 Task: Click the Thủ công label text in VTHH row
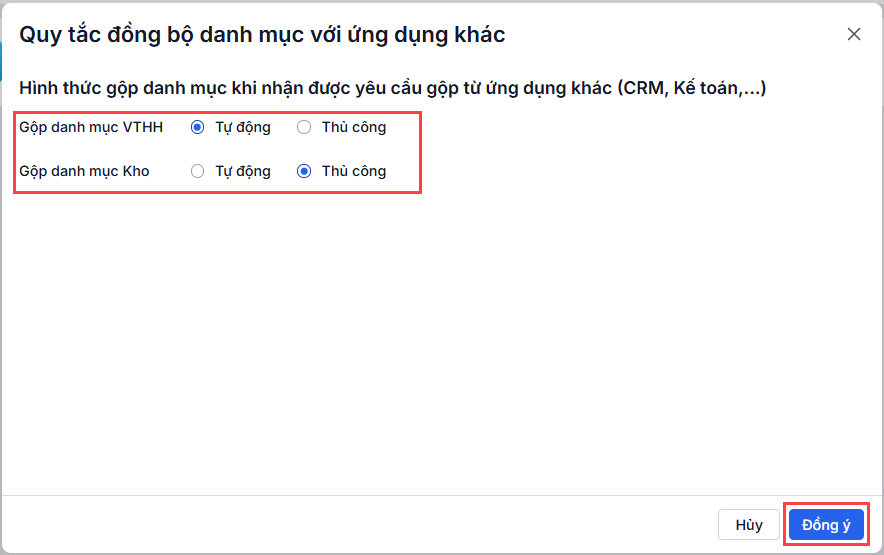(x=354, y=127)
